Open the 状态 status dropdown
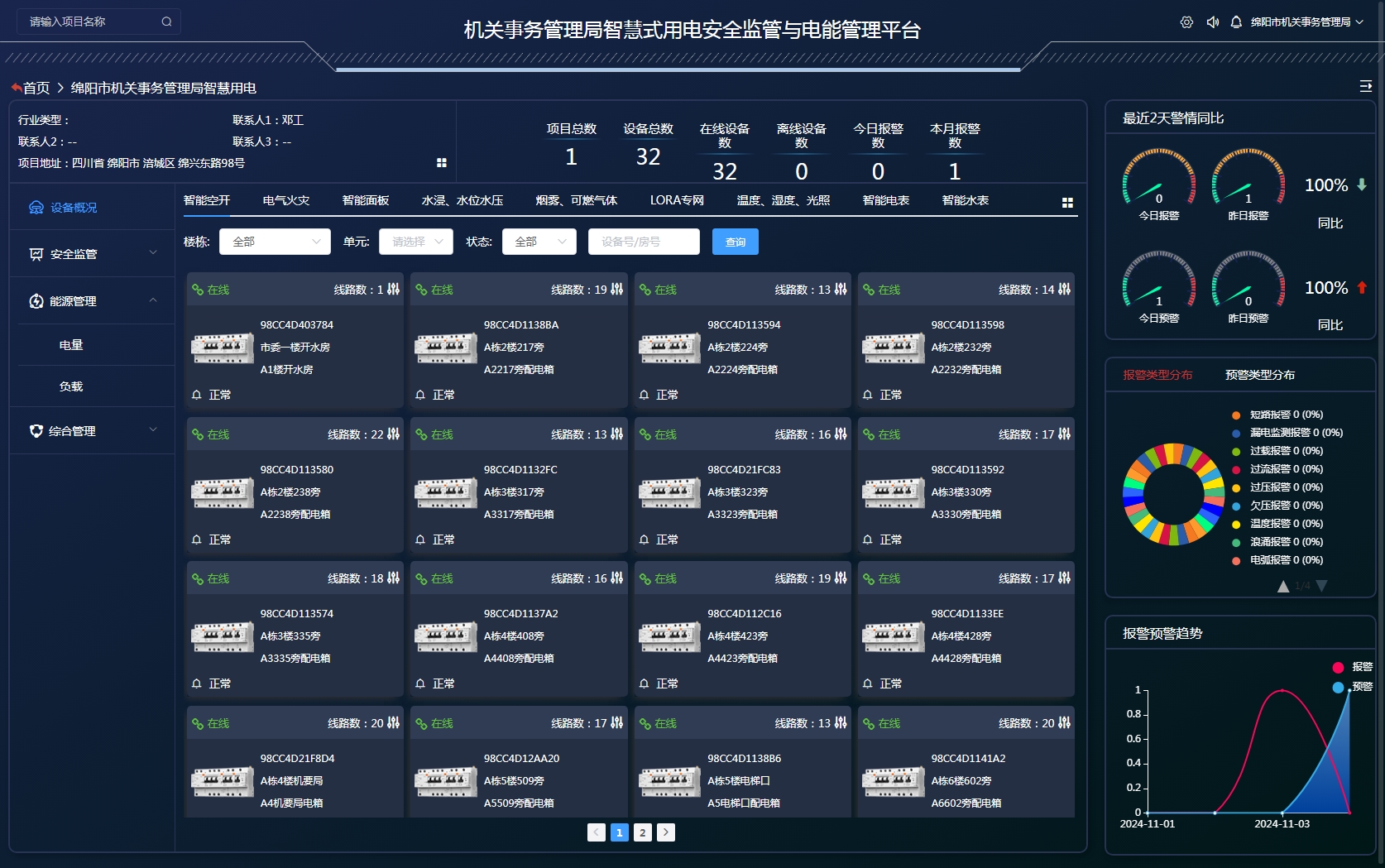 click(539, 242)
